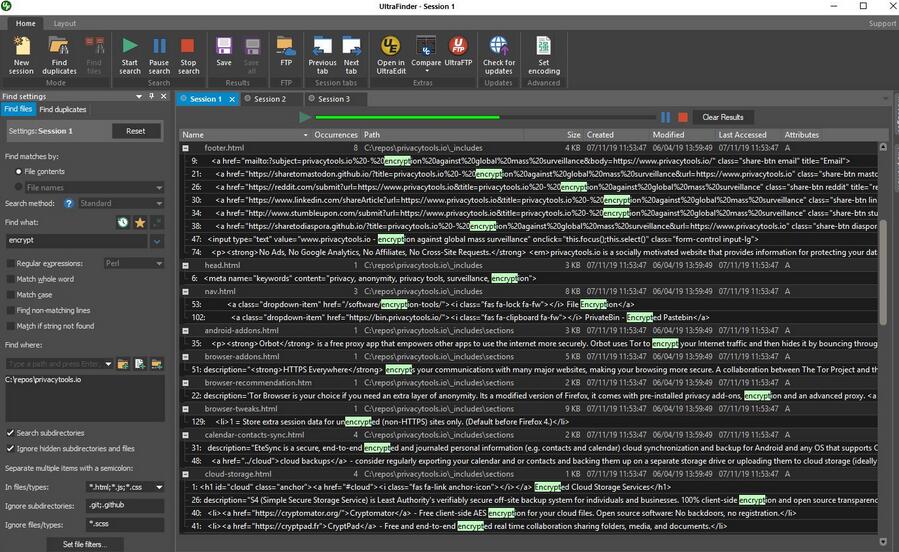The image size is (899, 552).
Task: Go to Next tab via the ribbon
Action: pos(351,56)
